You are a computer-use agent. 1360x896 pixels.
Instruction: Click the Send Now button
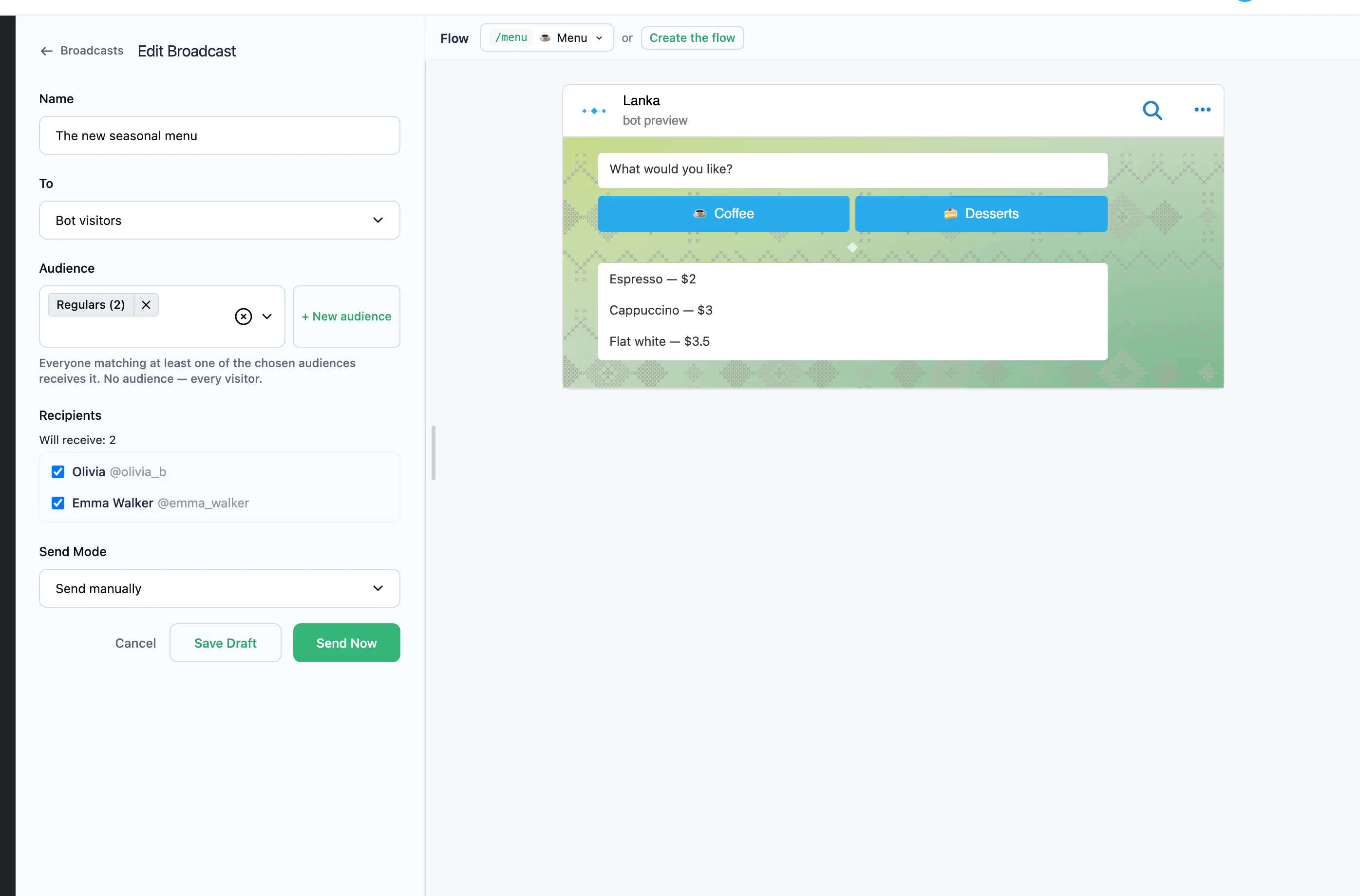(346, 643)
